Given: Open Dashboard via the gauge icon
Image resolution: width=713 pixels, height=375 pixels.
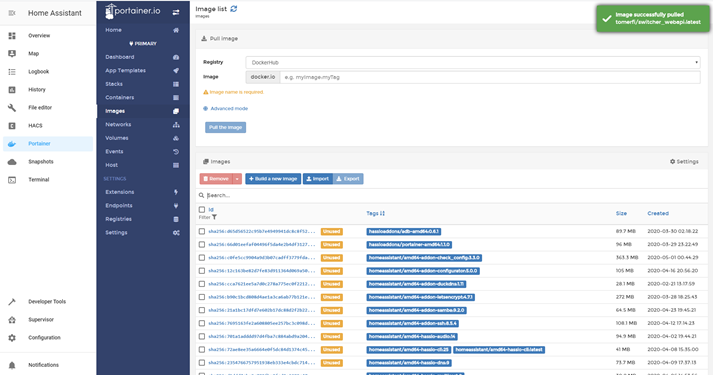Looking at the screenshot, I should coord(176,57).
